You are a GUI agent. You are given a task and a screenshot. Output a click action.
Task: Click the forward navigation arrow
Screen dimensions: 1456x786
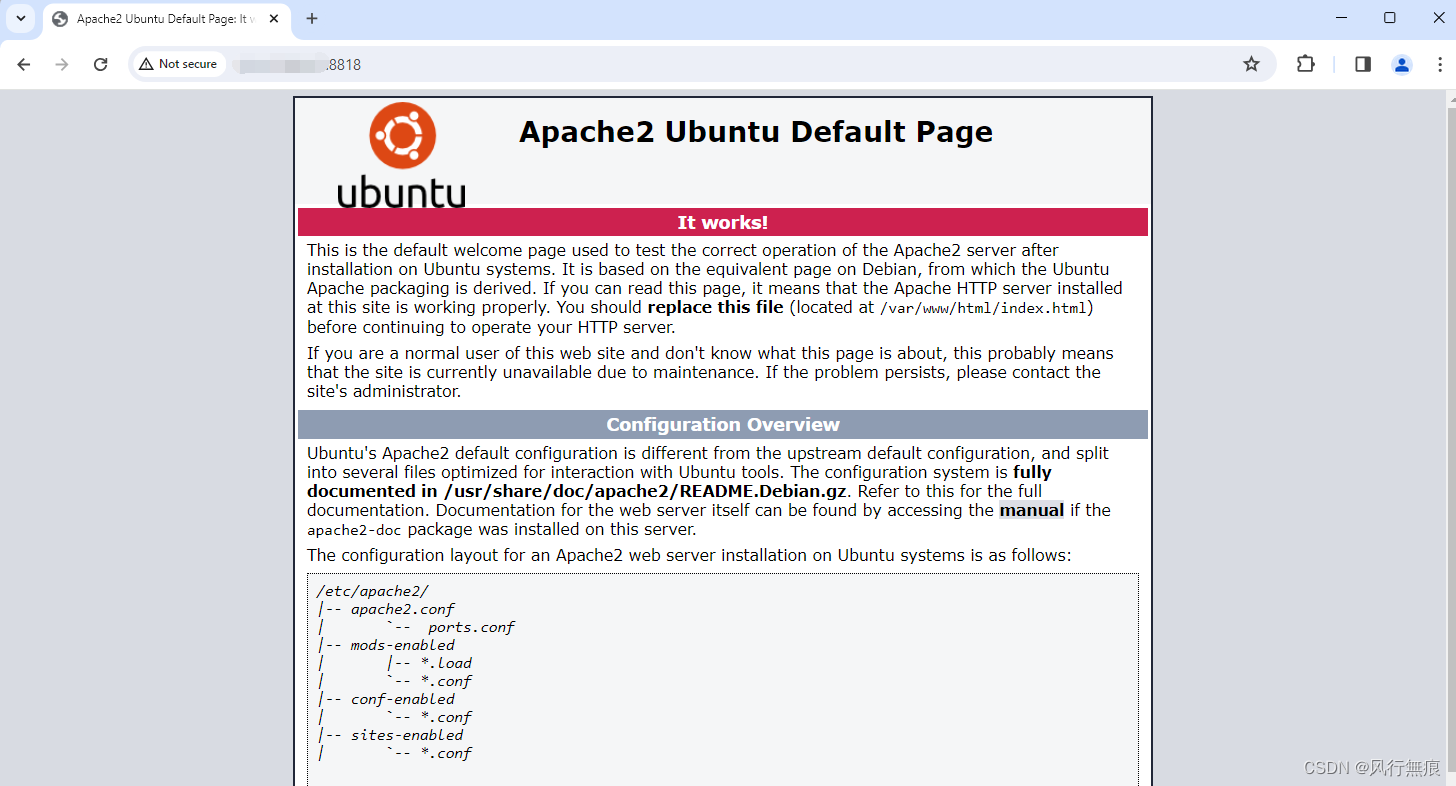(62, 63)
